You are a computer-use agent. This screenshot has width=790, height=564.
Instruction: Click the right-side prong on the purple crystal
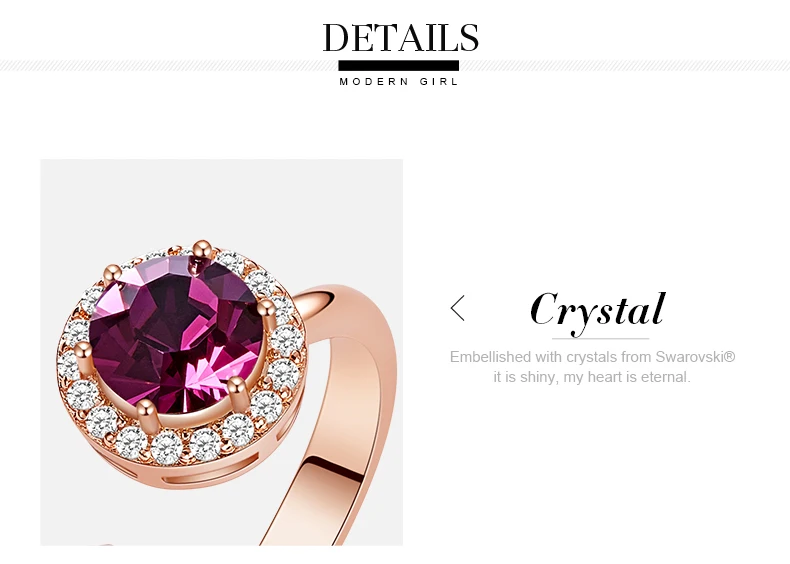tap(267, 312)
